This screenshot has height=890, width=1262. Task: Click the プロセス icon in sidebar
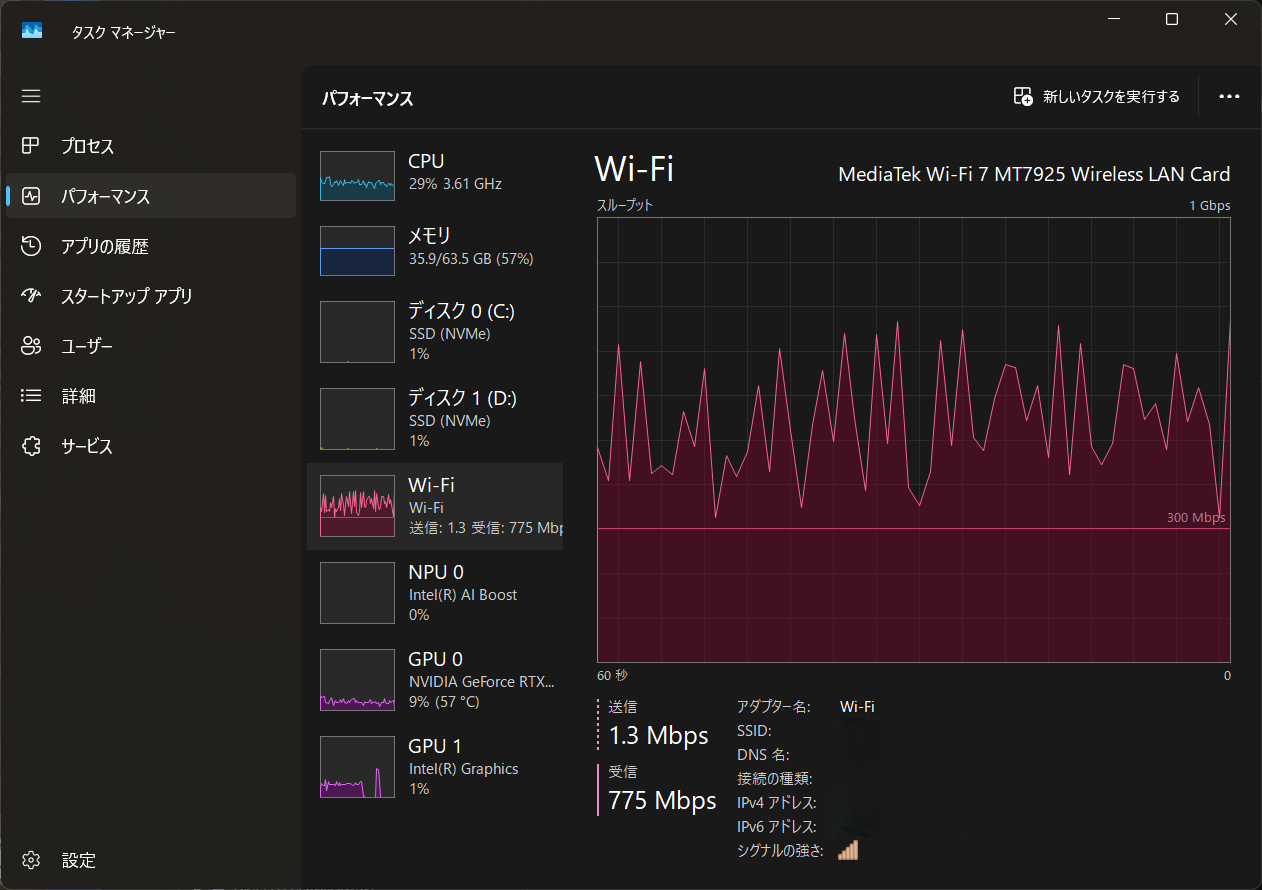(31, 146)
